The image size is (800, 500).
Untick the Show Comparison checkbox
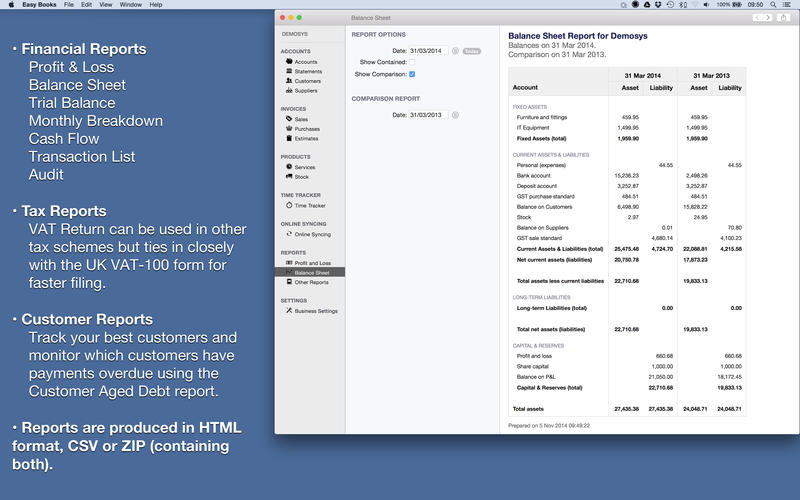(412, 74)
